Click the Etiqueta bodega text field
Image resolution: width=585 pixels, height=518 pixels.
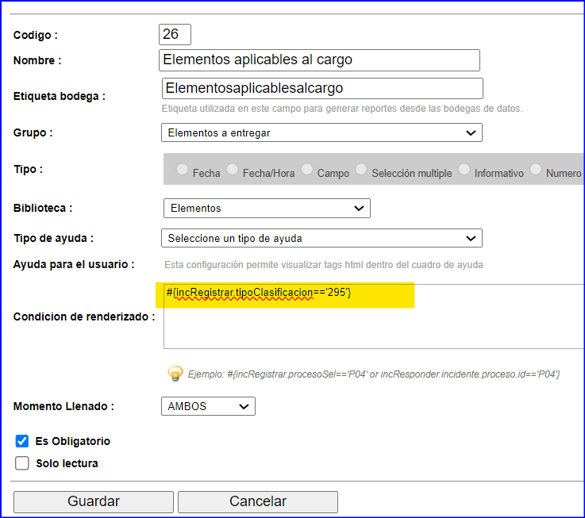(x=323, y=88)
